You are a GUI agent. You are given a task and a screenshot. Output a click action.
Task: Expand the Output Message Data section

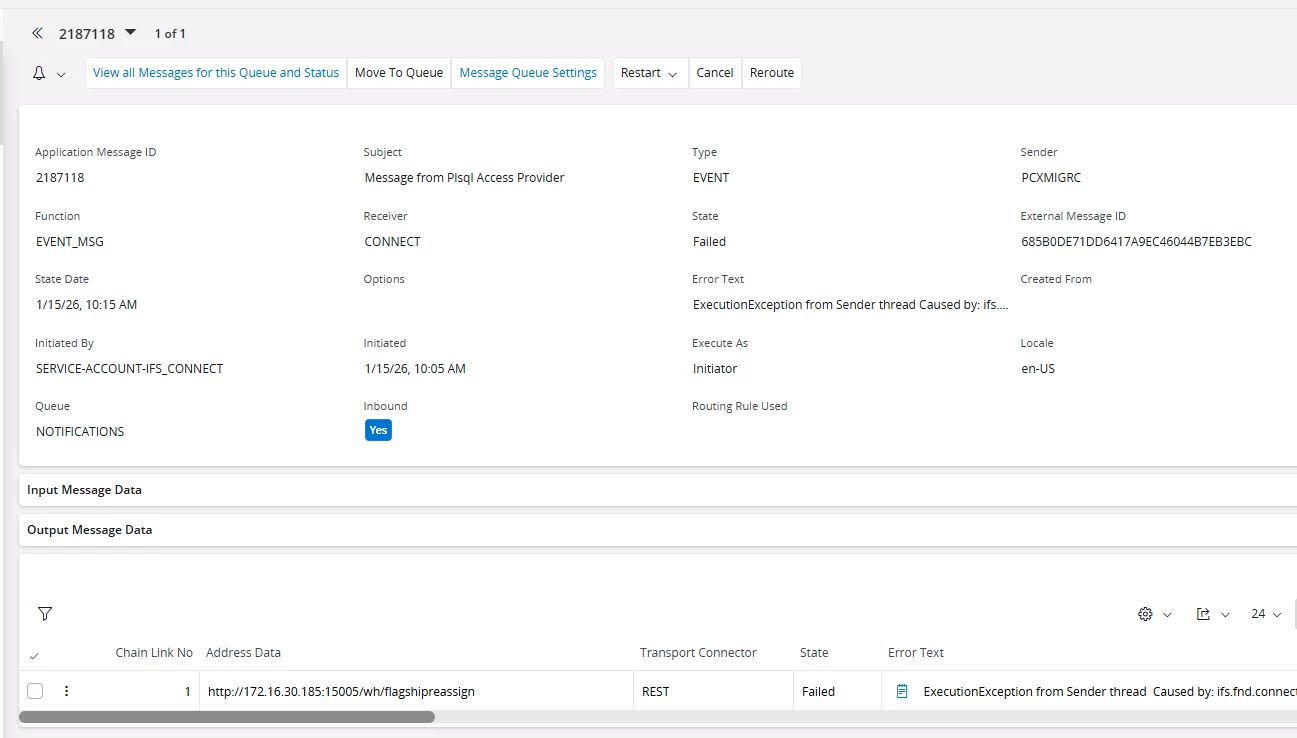(90, 530)
